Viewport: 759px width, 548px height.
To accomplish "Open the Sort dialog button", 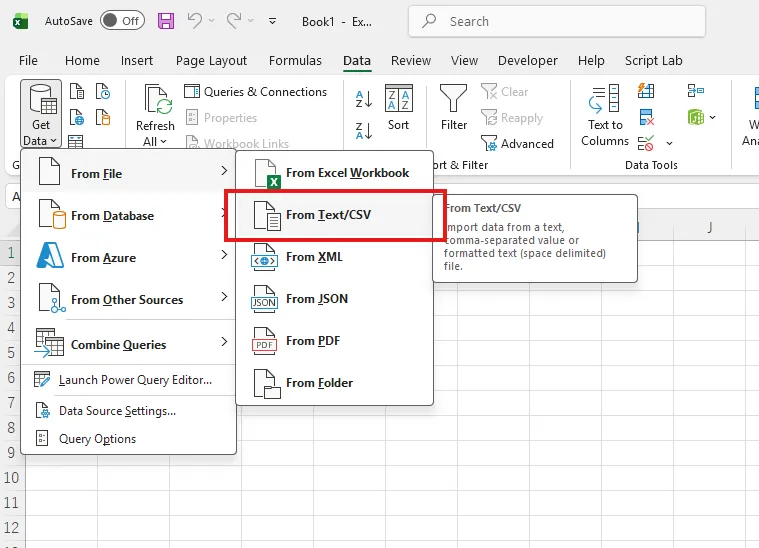I will [398, 107].
